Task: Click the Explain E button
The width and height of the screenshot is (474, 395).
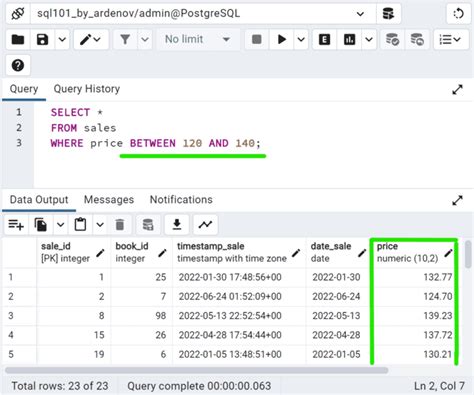Action: 324,40
